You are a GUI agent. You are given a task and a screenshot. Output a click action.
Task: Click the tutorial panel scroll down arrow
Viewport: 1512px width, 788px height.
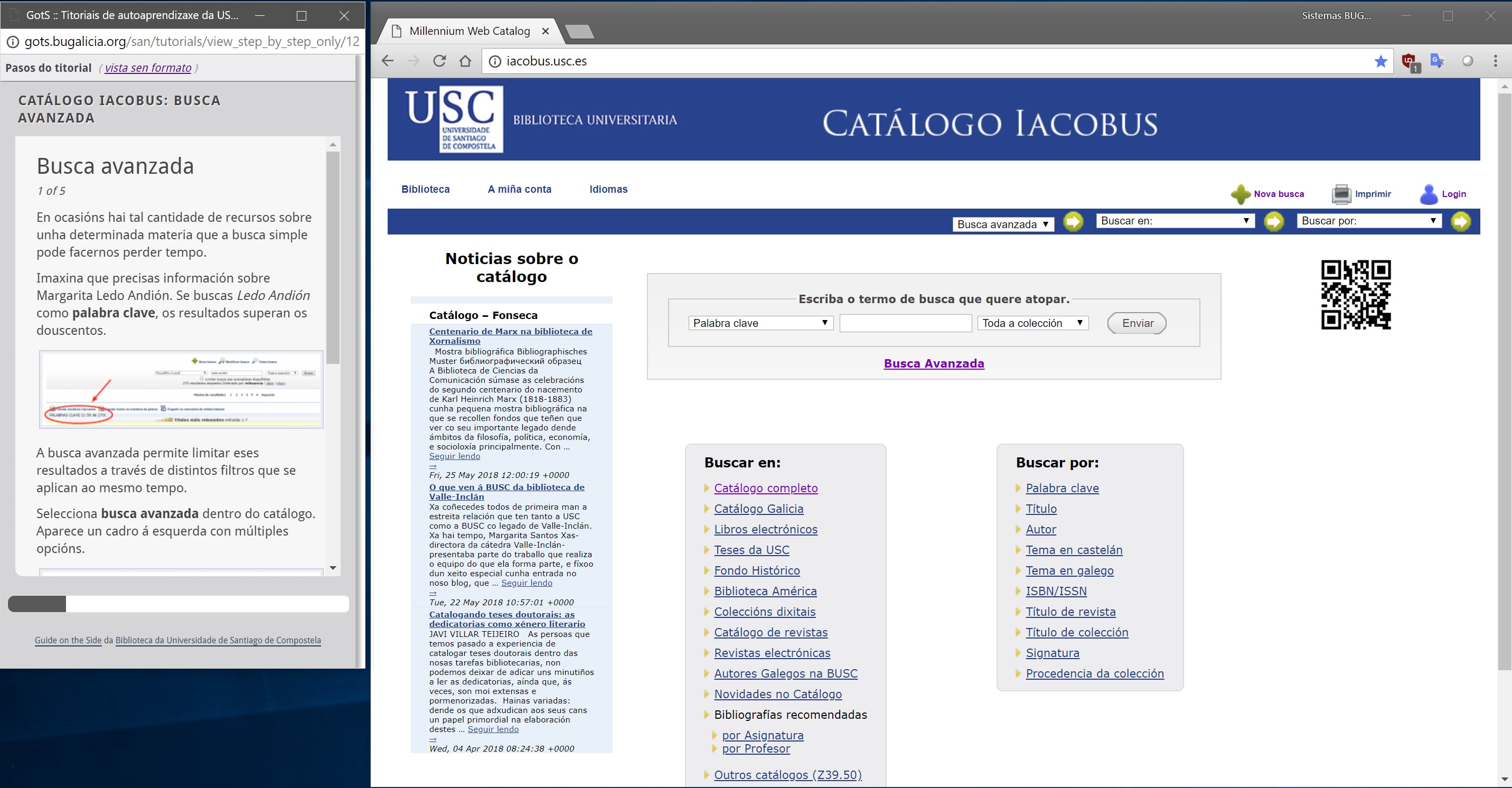(333, 568)
